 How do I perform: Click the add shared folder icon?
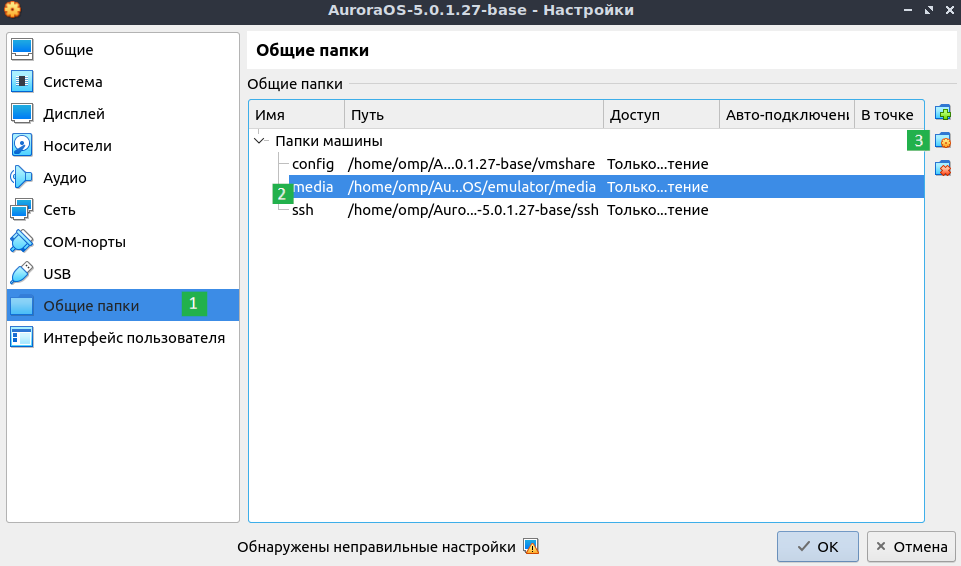pos(943,113)
